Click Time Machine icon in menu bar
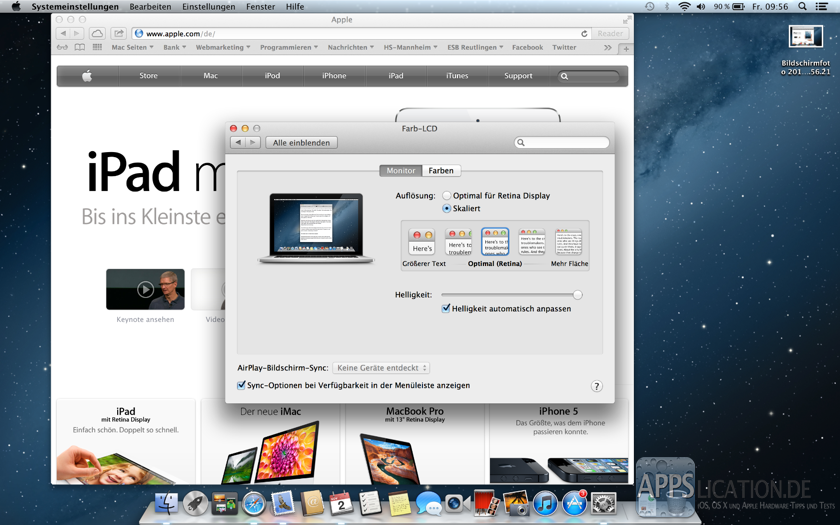Viewport: 840px width, 525px height. point(649,6)
